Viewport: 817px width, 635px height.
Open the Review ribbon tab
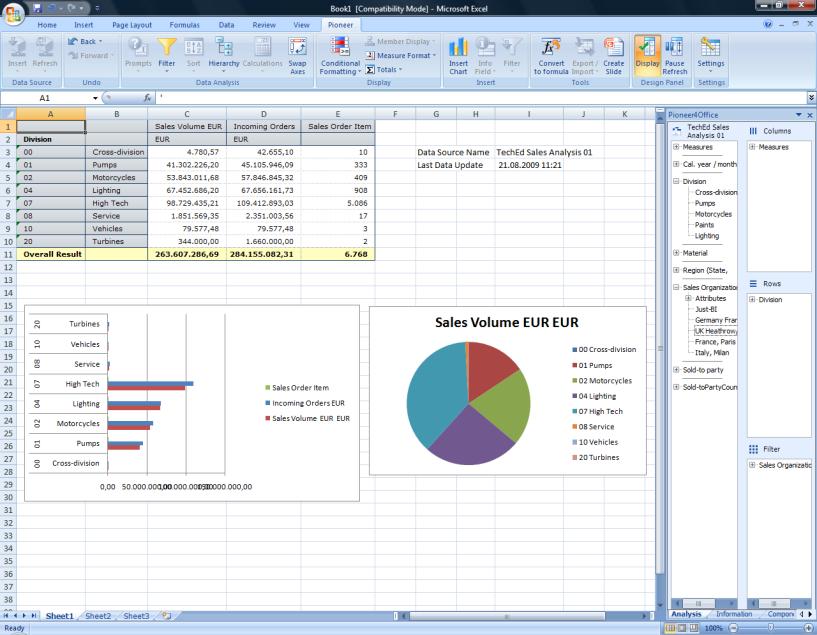point(264,24)
